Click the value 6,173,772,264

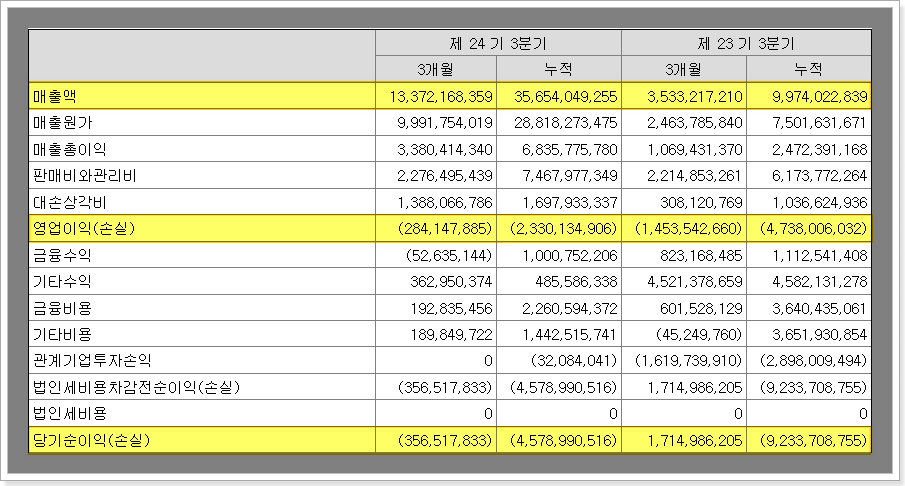pyautogui.click(x=820, y=175)
